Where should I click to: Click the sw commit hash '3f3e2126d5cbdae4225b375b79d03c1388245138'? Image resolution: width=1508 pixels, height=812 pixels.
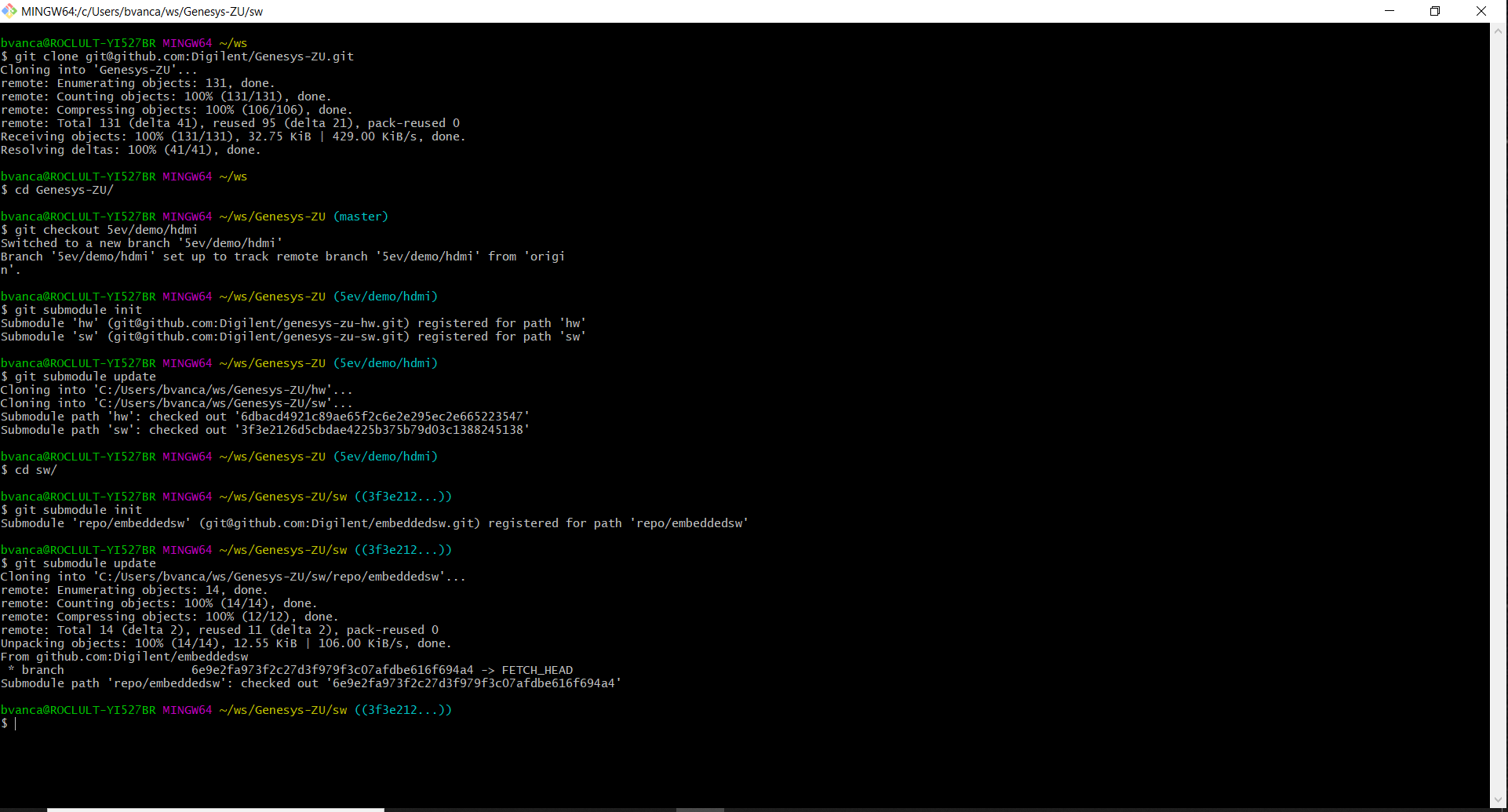tap(382, 430)
